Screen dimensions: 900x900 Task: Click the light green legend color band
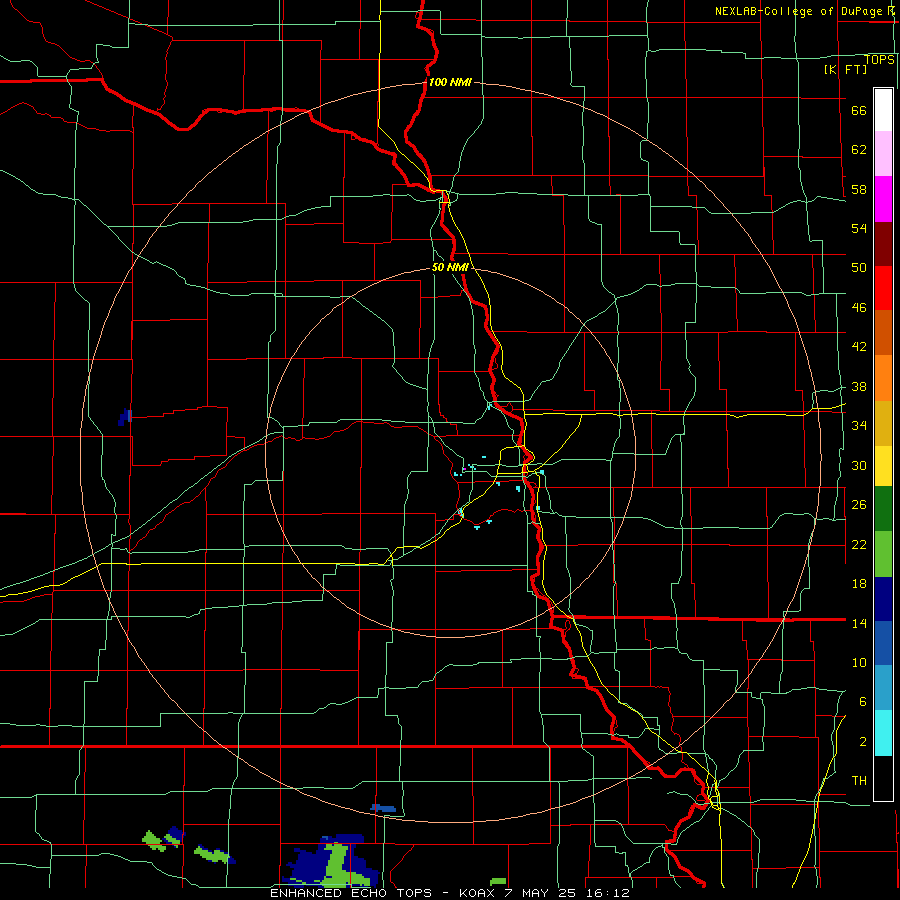883,554
